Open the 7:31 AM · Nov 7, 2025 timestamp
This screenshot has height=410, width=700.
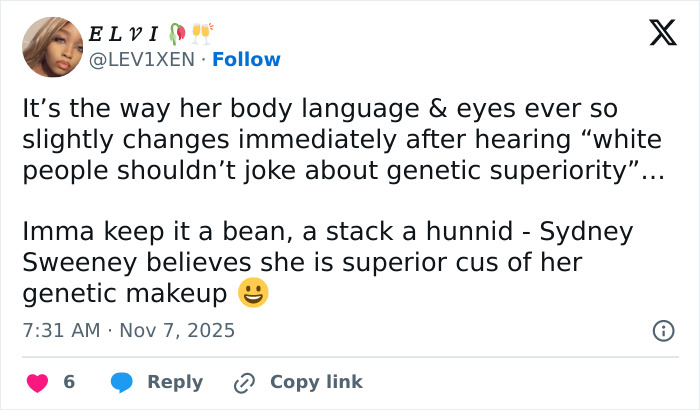click(128, 330)
